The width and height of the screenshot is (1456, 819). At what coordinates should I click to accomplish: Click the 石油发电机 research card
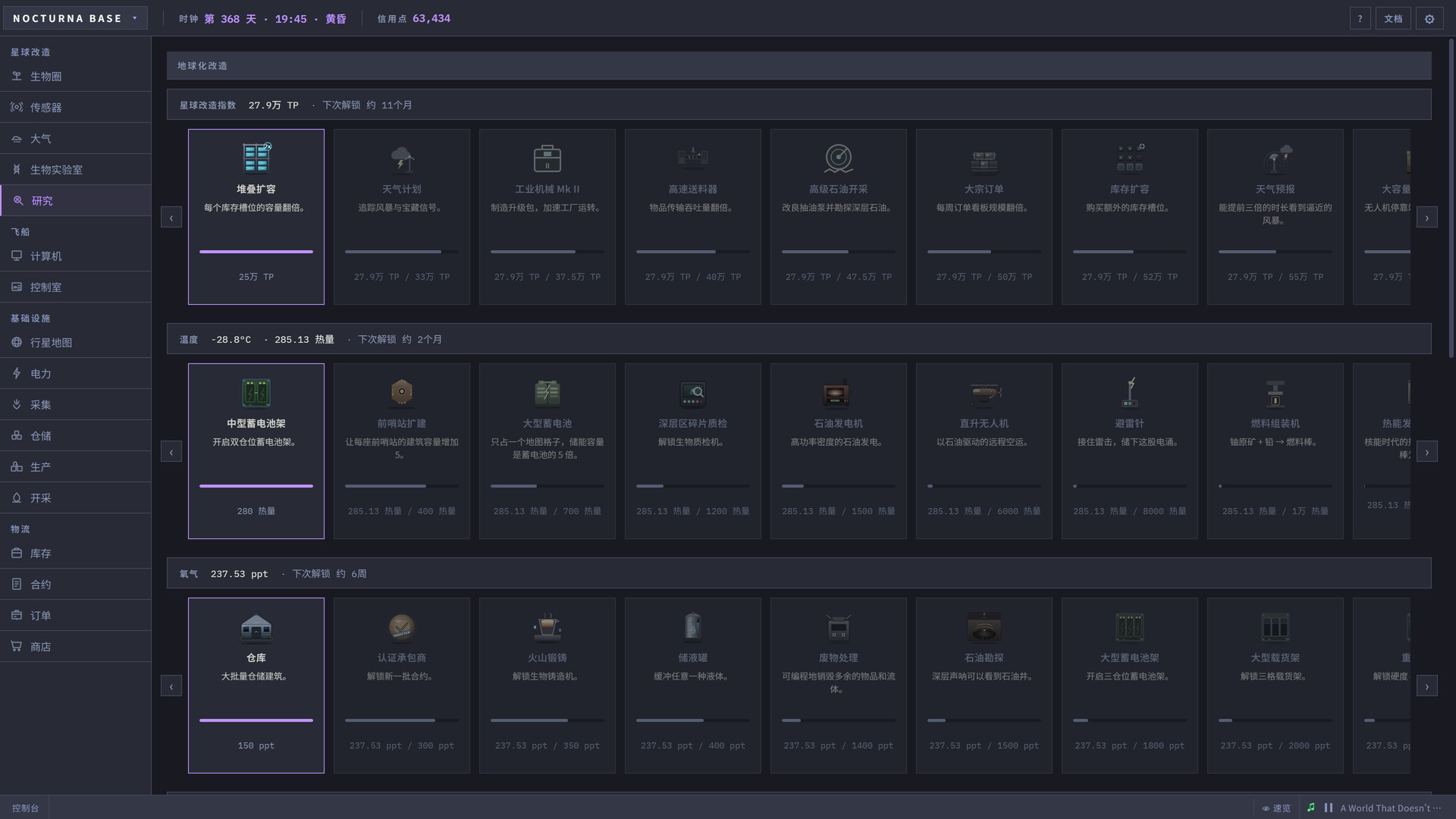(839, 451)
